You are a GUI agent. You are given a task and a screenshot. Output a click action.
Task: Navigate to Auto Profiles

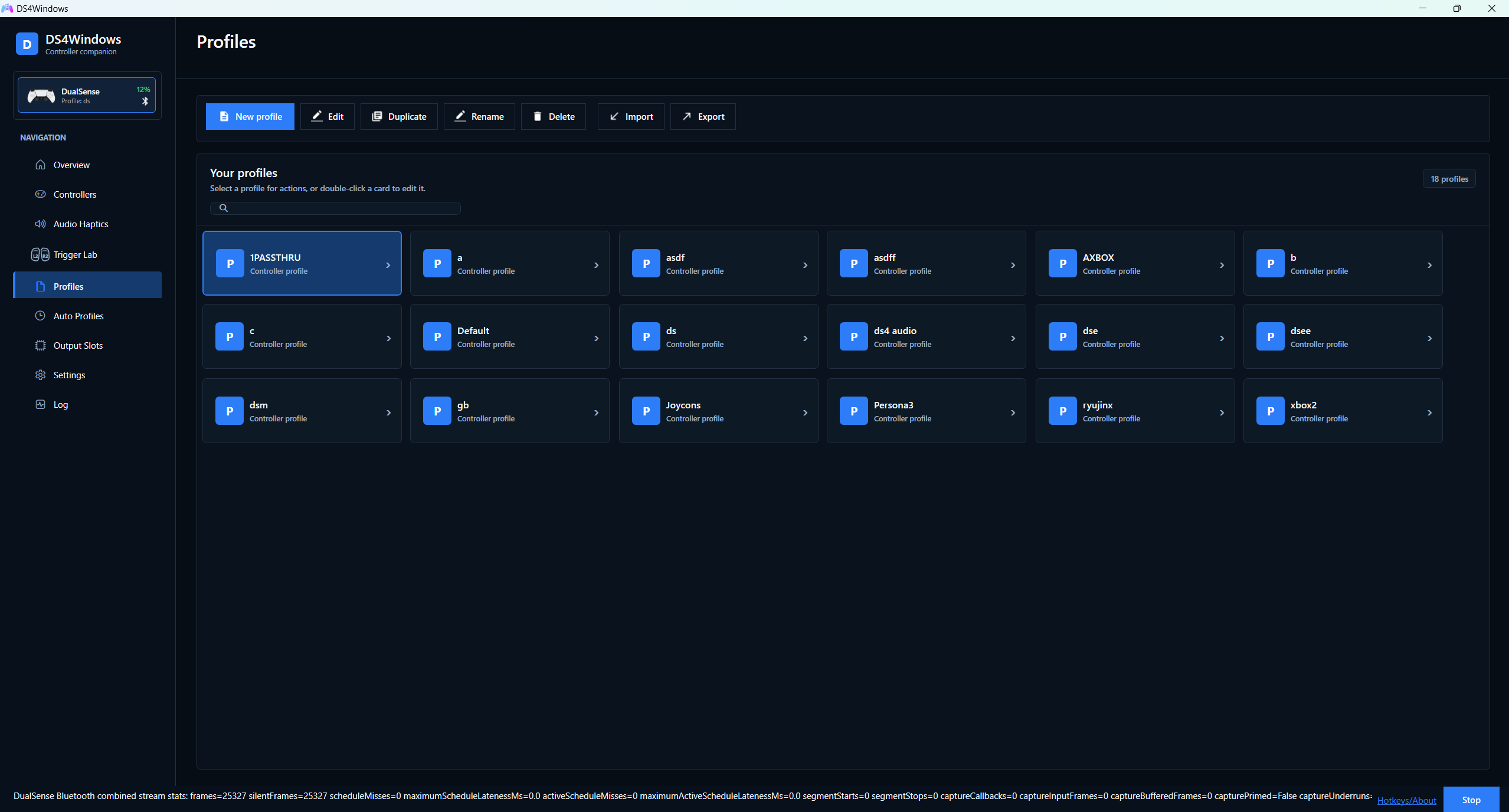pos(87,316)
